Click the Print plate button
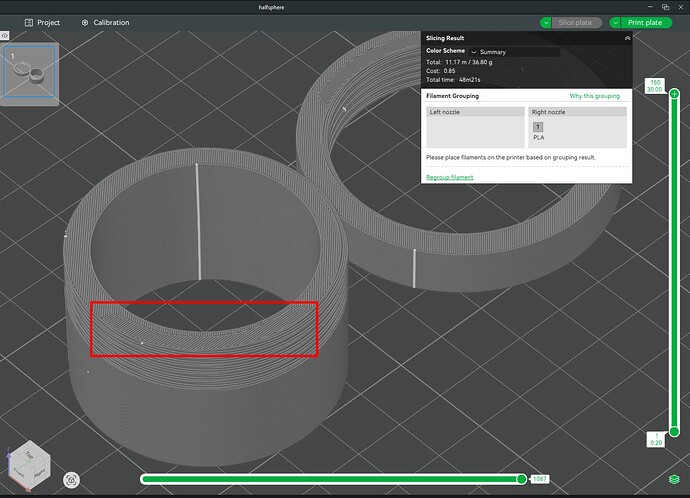The width and height of the screenshot is (690, 498). (x=646, y=22)
